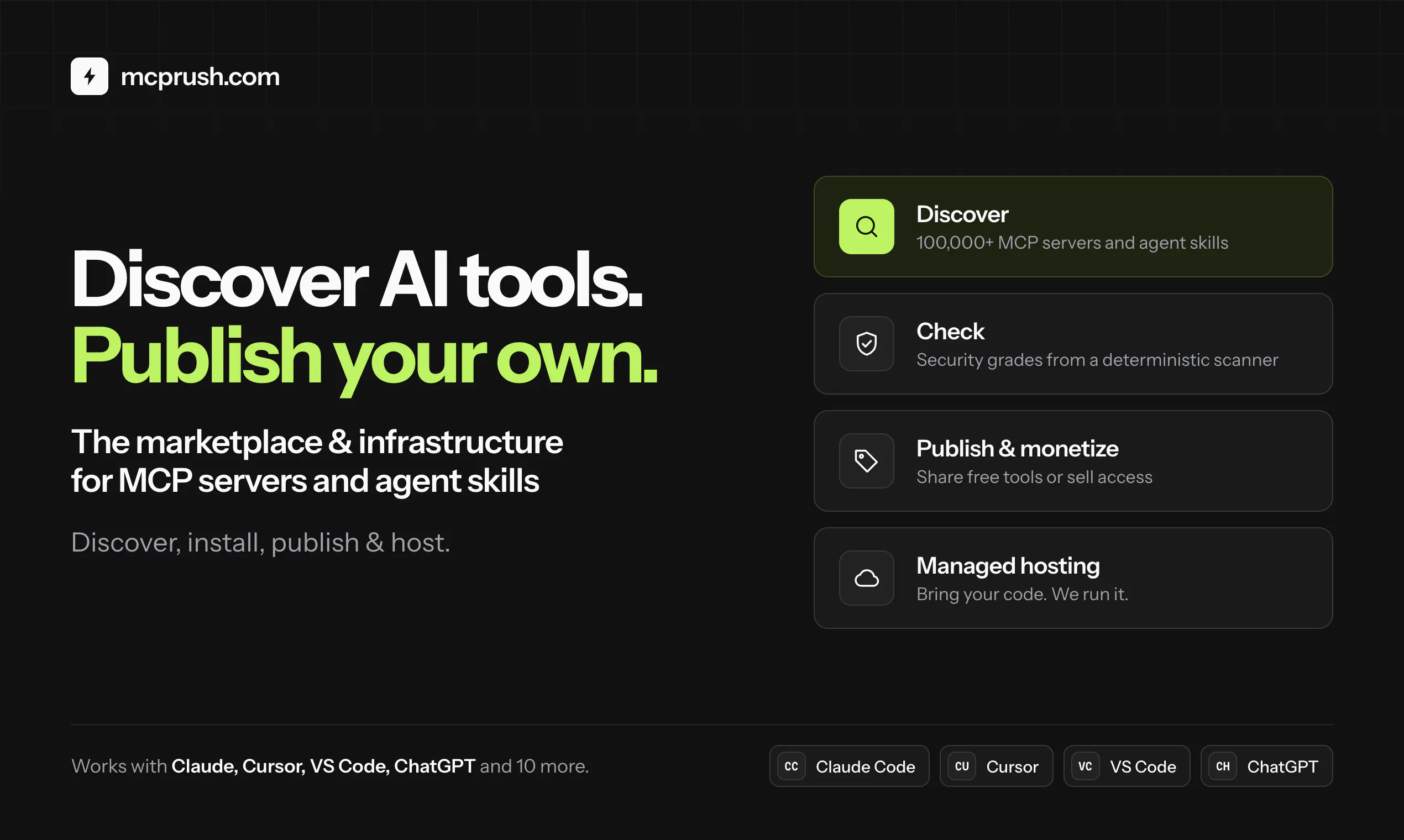Click the CH badge icon

point(1222,767)
